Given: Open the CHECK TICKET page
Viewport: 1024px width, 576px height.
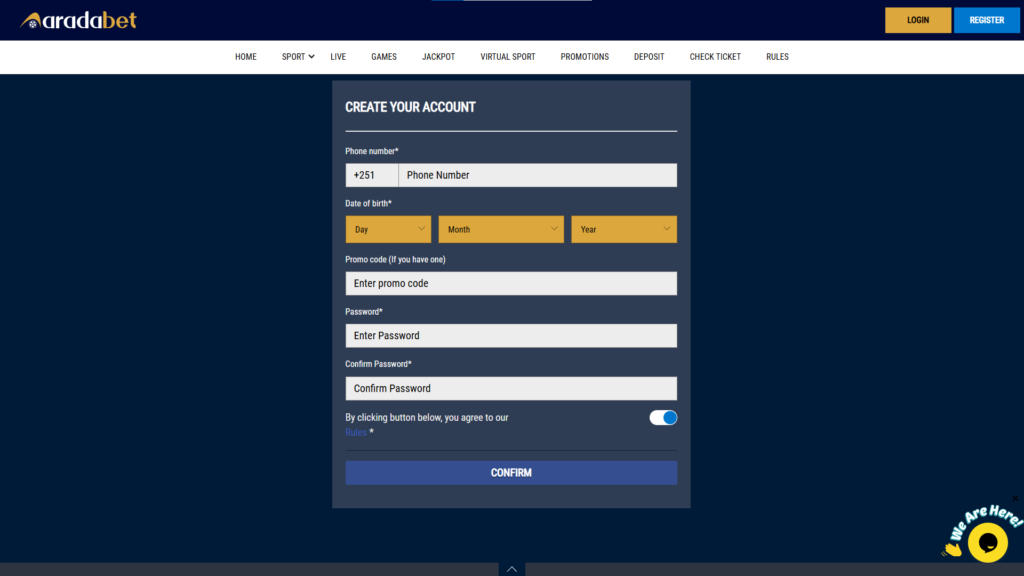Looking at the screenshot, I should [714, 57].
